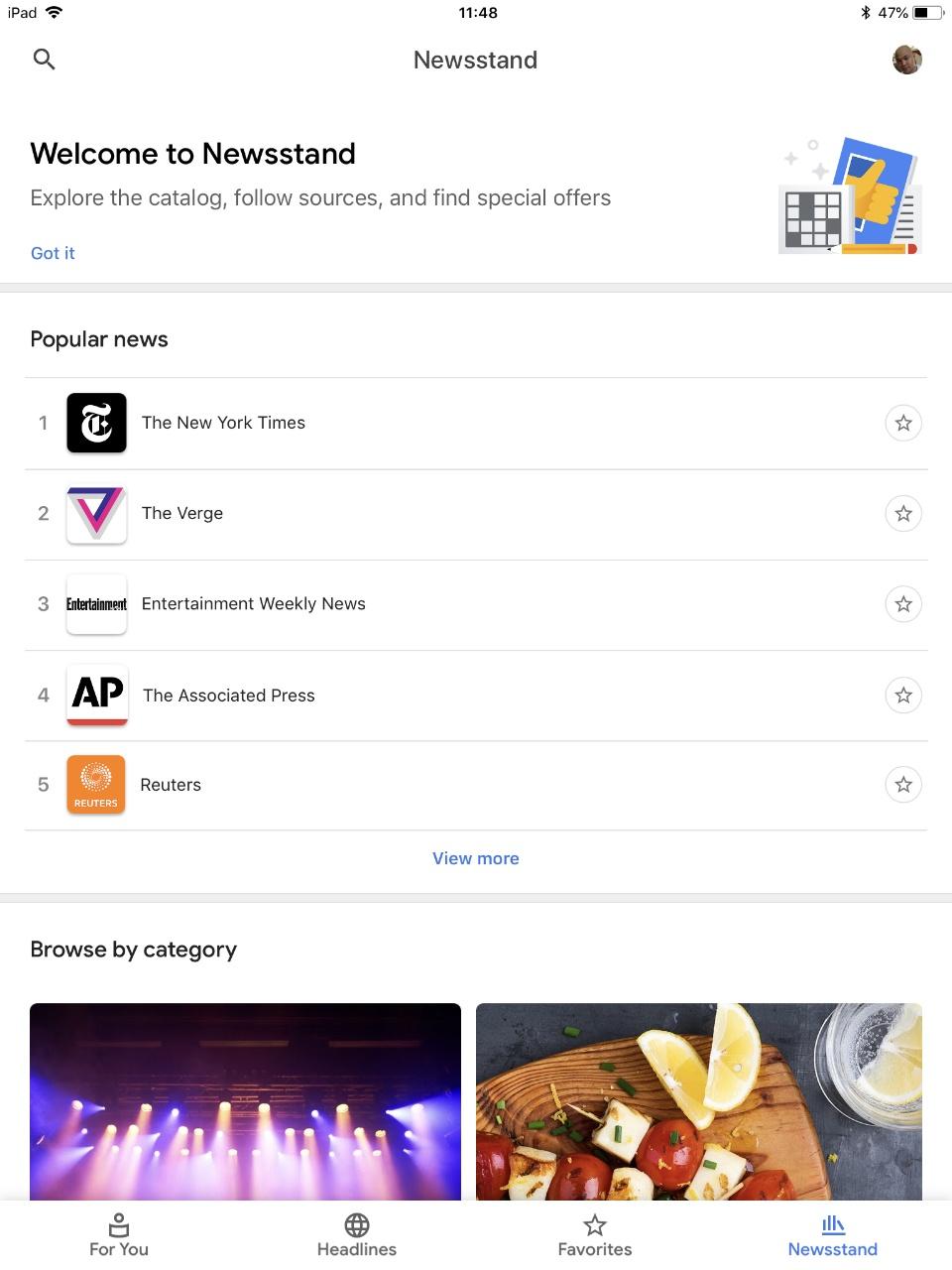Open the food category image with lemons
Viewport: 952px width, 1270px height.
[699, 1101]
